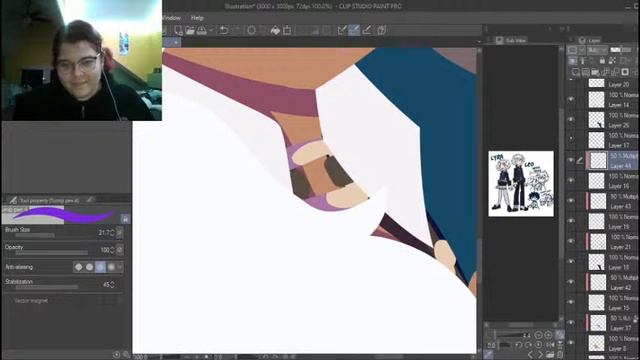Click the Clear circle icon in toolbar

click(251, 30)
